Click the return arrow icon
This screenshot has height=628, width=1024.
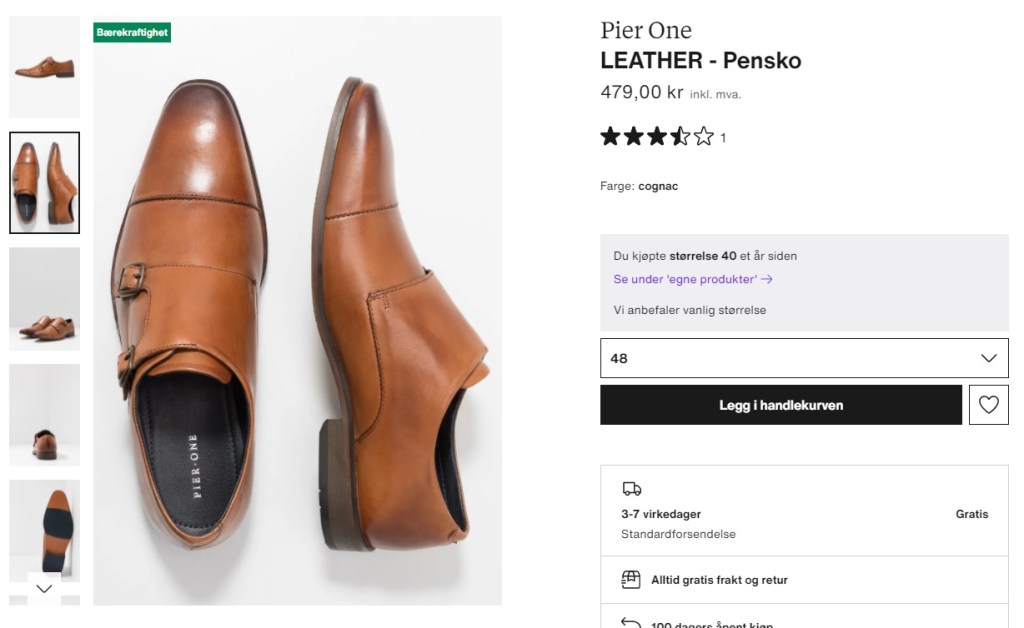tap(631, 623)
